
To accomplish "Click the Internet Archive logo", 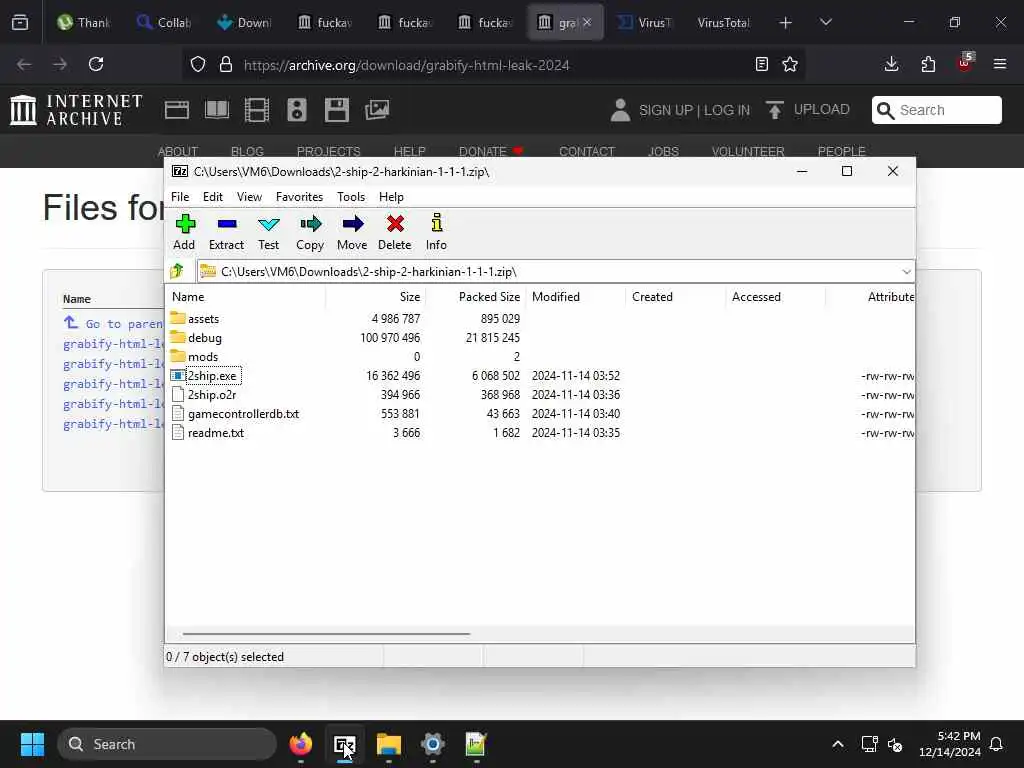I will click(x=76, y=110).
